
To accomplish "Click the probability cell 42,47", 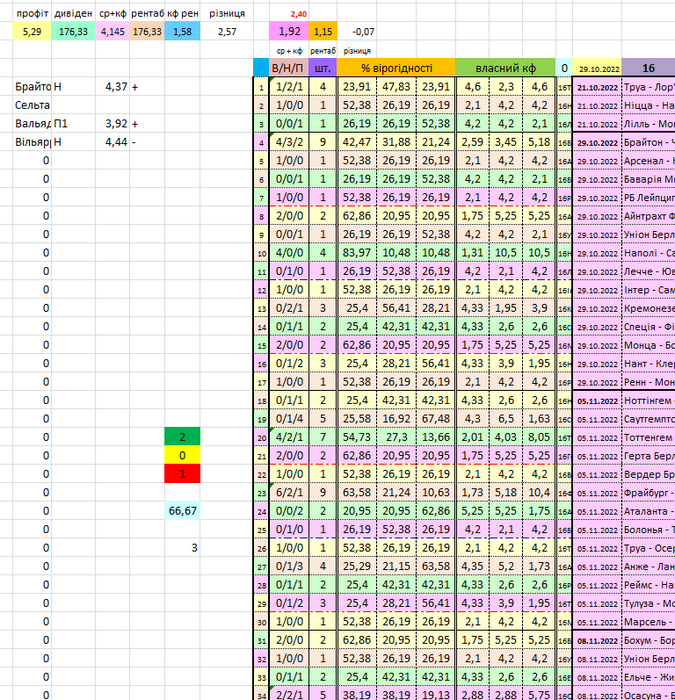I will click(x=357, y=142).
